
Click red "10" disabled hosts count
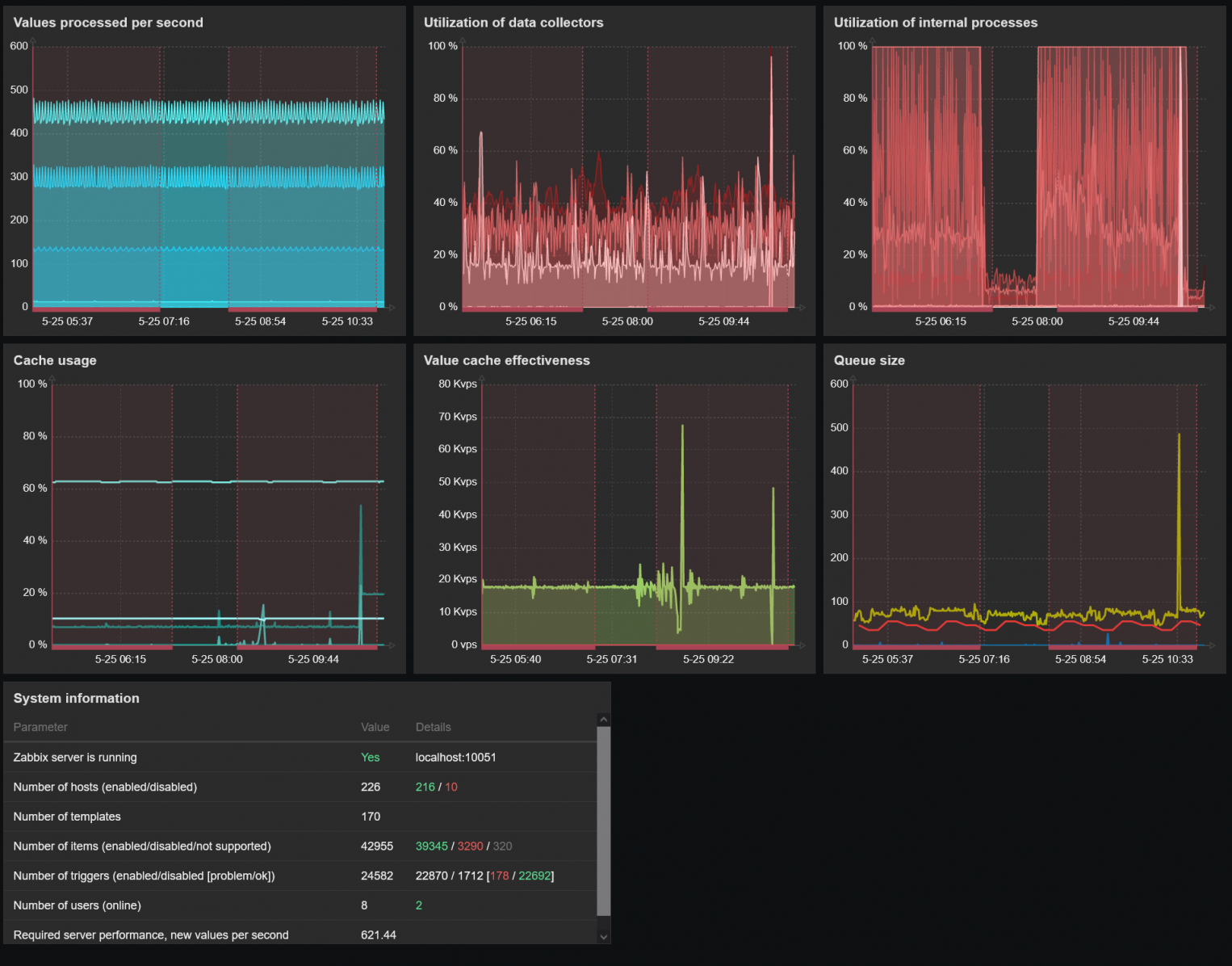[450, 787]
